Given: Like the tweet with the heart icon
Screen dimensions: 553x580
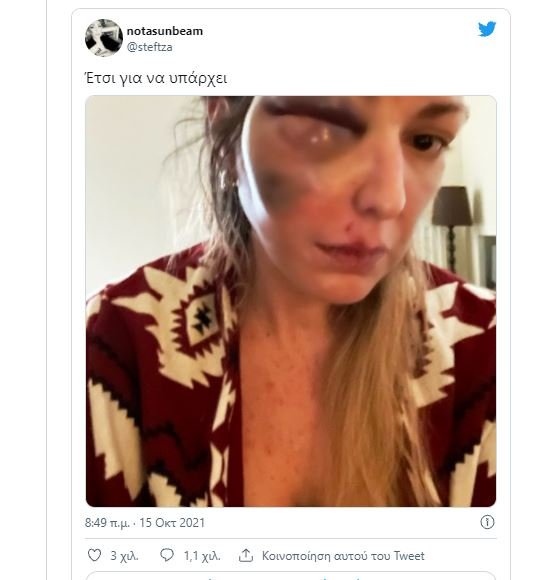Looking at the screenshot, I should [x=94, y=555].
